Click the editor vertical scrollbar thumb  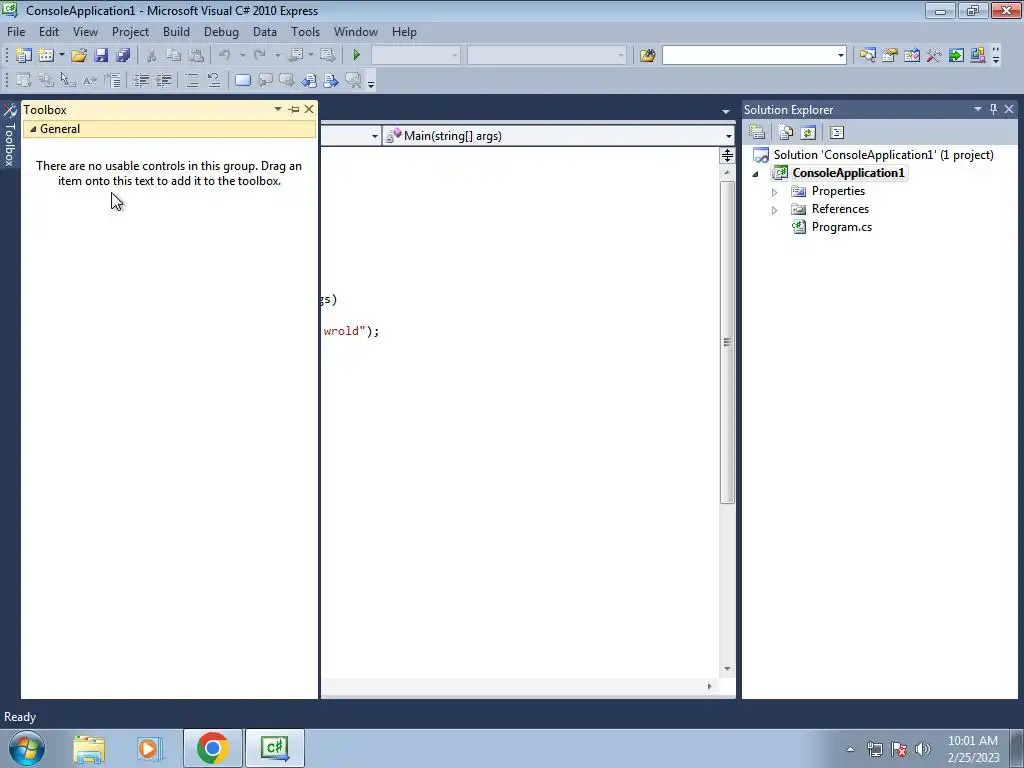(727, 342)
